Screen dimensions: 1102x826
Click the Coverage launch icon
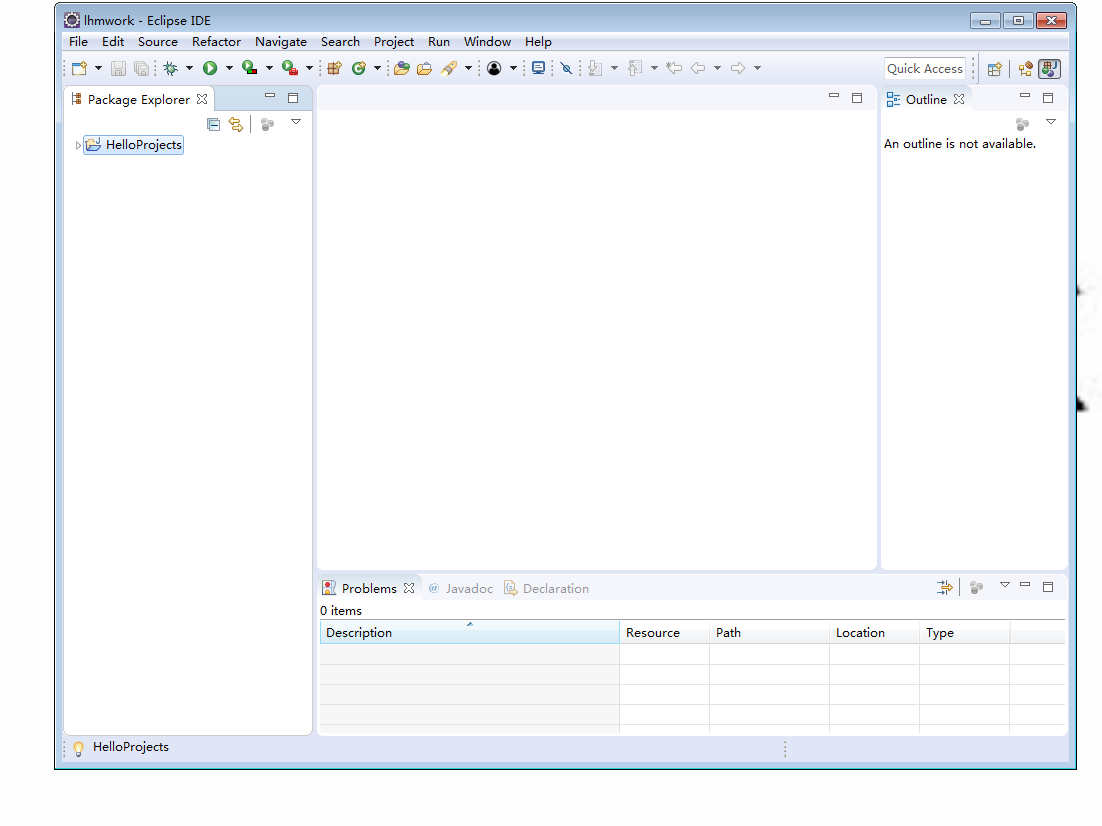click(x=249, y=68)
